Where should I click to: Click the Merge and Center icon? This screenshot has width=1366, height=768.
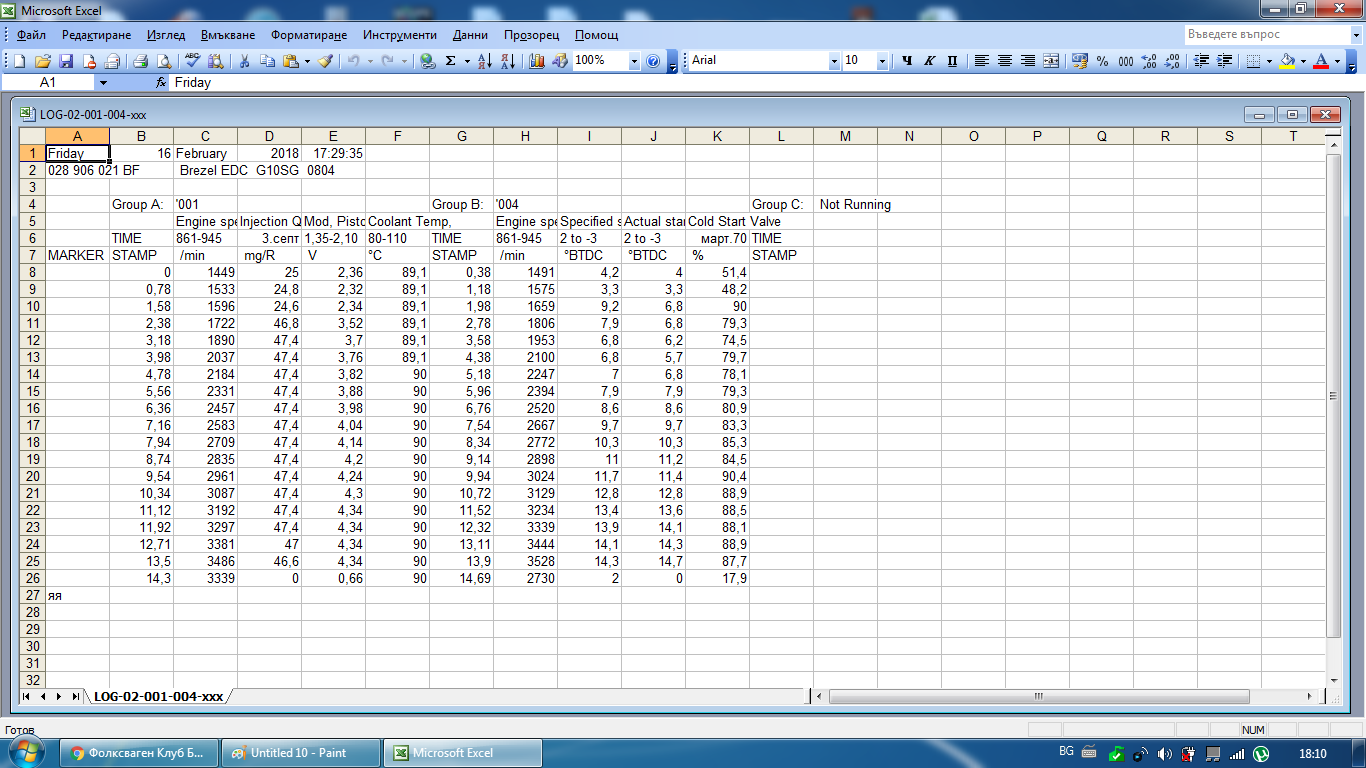(1051, 61)
